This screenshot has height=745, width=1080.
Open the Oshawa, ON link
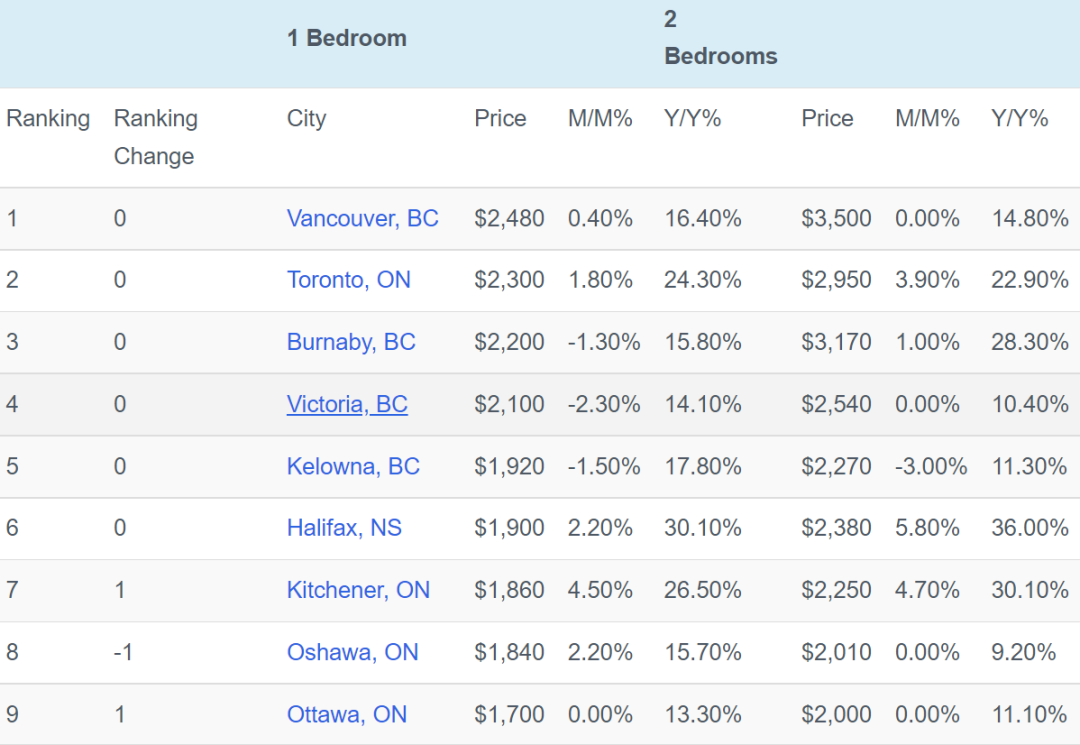(352, 652)
